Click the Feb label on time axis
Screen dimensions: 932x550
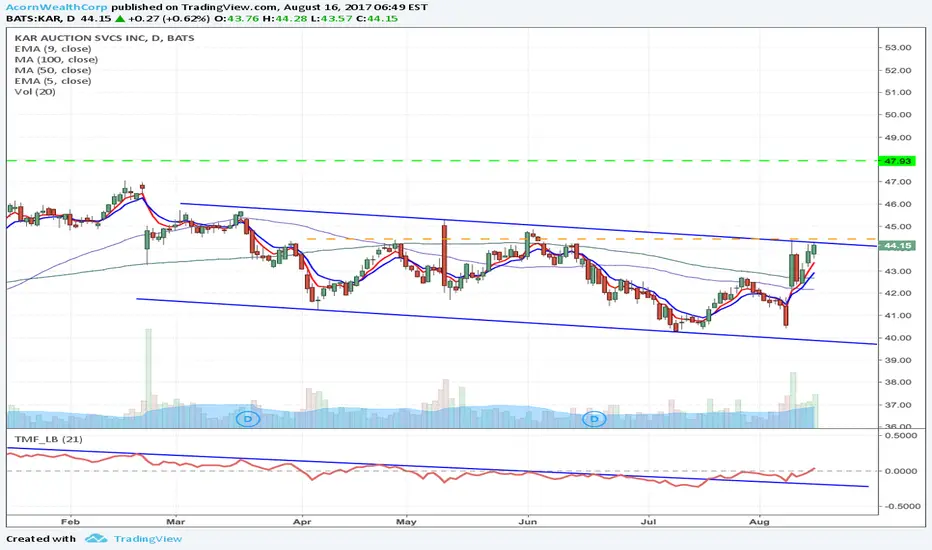pyautogui.click(x=70, y=521)
